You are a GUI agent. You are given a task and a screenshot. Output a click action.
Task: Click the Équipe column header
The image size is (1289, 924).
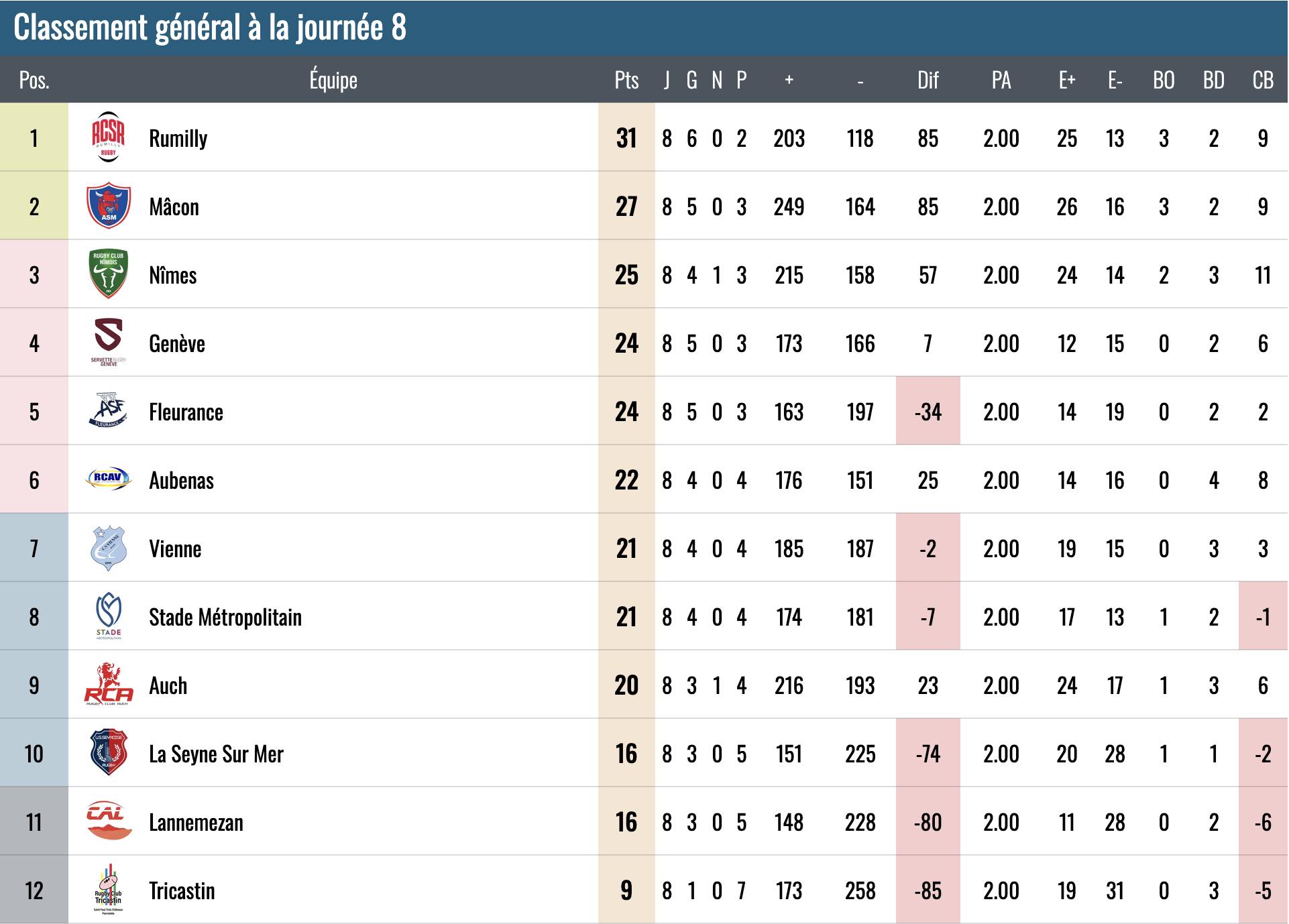coord(333,80)
